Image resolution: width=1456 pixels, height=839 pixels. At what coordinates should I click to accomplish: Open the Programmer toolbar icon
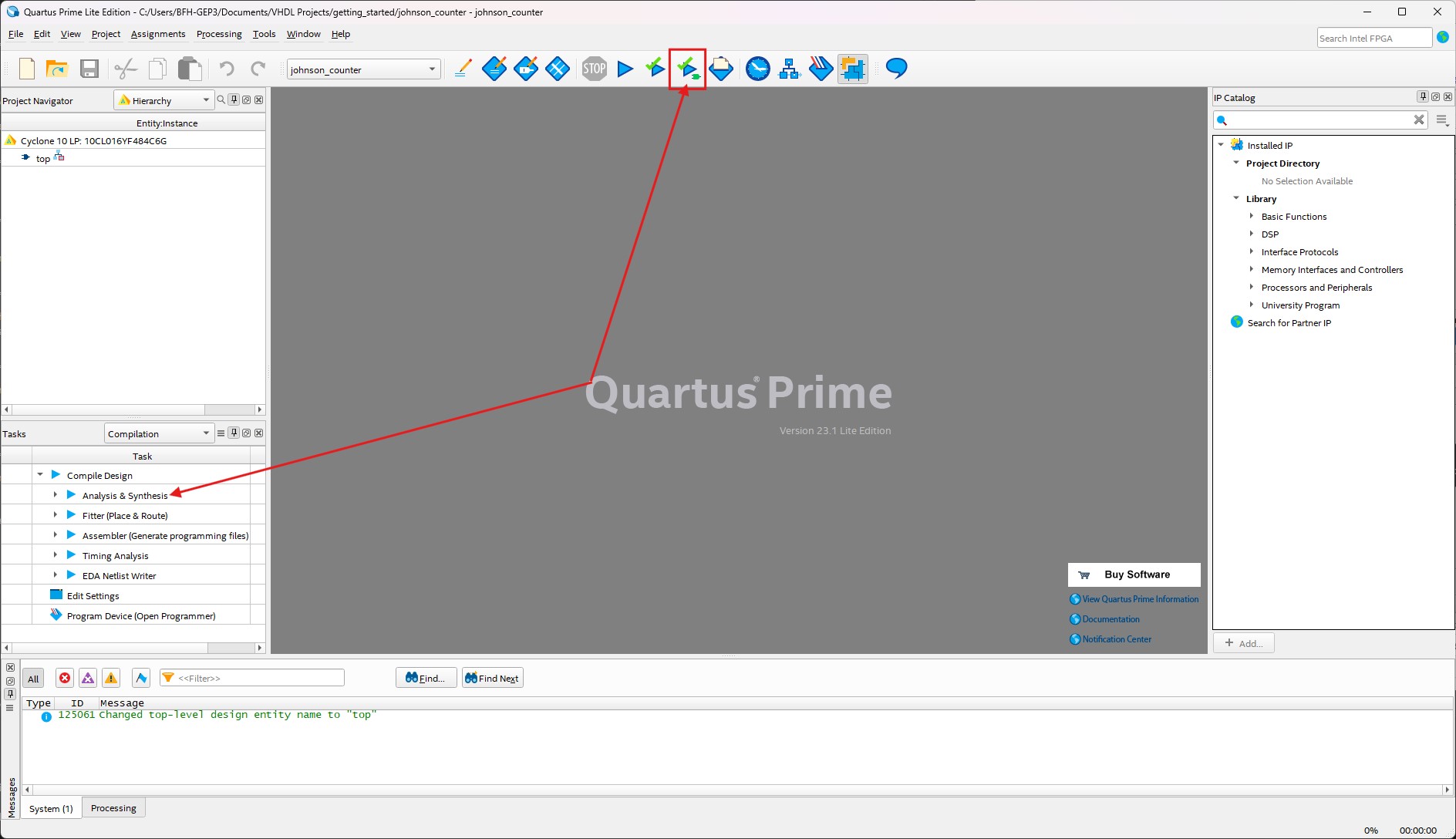(x=821, y=69)
